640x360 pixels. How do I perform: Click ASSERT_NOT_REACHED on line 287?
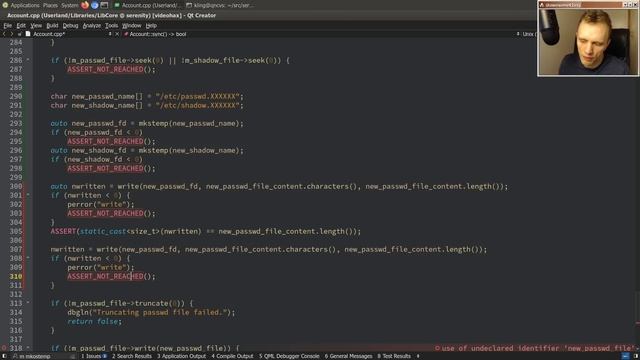105,69
